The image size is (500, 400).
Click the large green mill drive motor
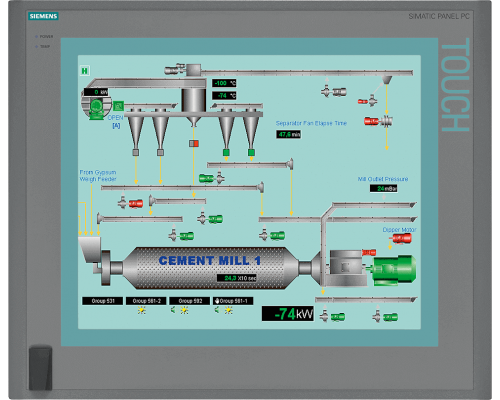click(394, 270)
